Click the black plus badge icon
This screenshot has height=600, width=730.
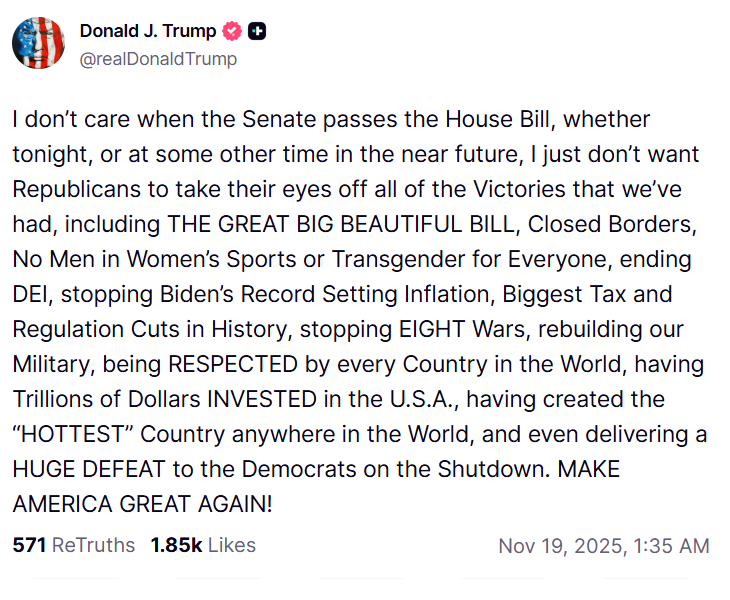tap(257, 32)
